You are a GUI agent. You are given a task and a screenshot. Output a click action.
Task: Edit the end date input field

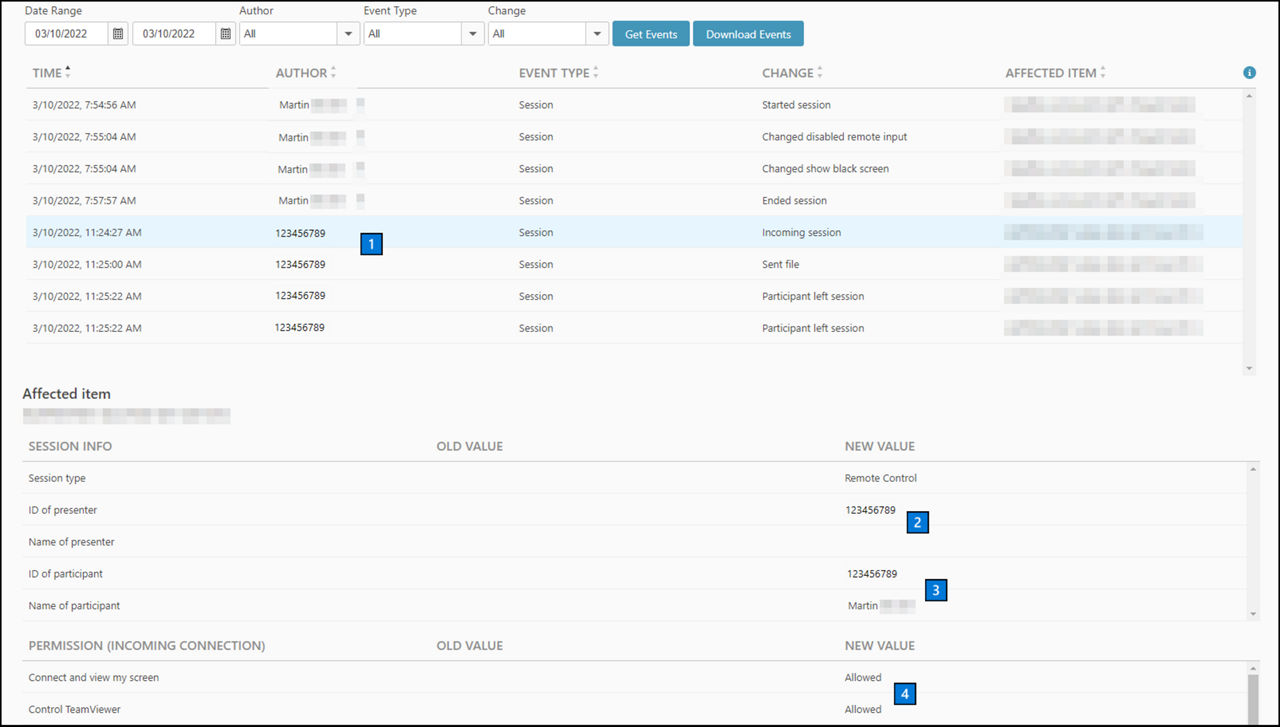[175, 34]
